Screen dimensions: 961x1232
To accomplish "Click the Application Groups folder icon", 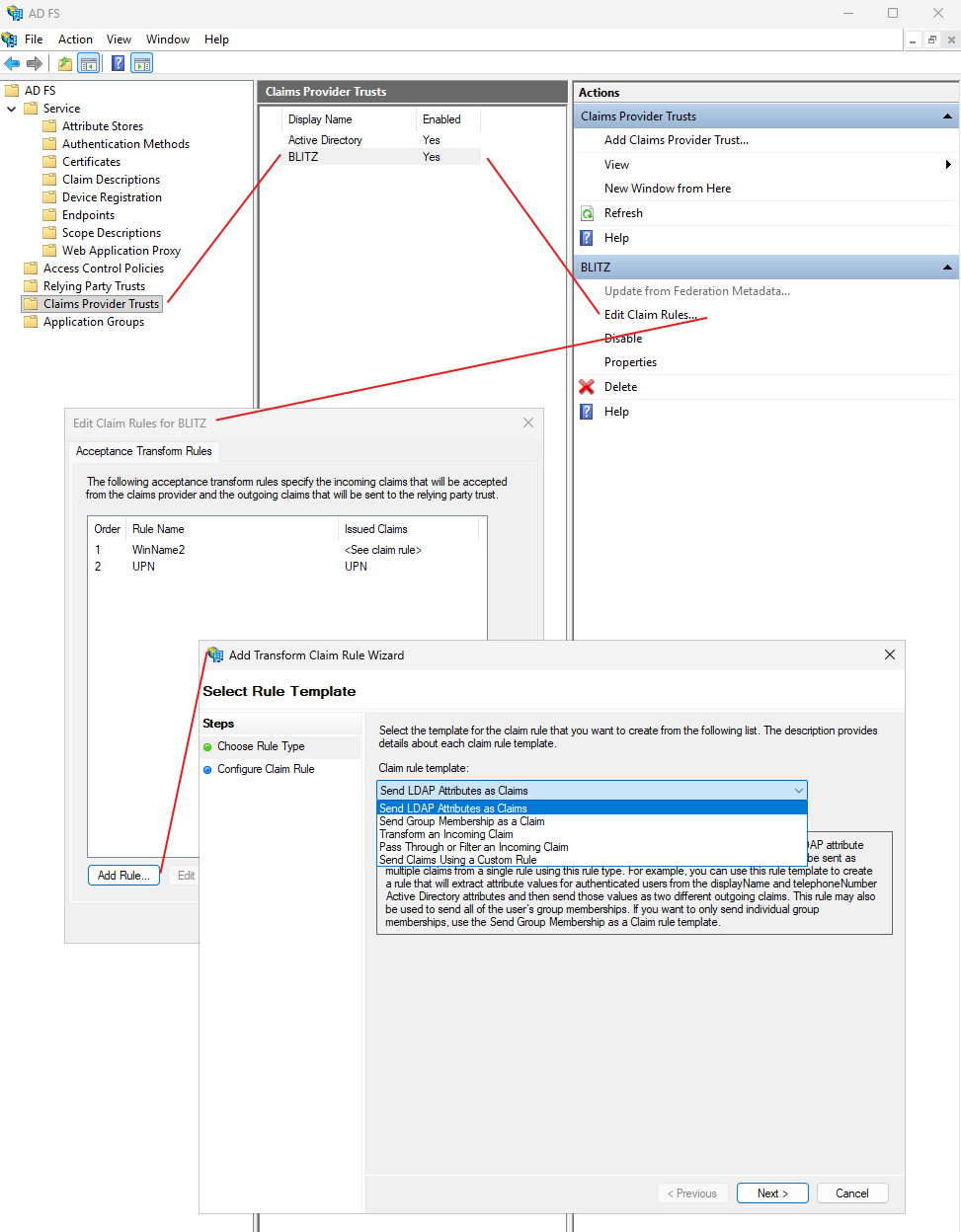I will (31, 321).
